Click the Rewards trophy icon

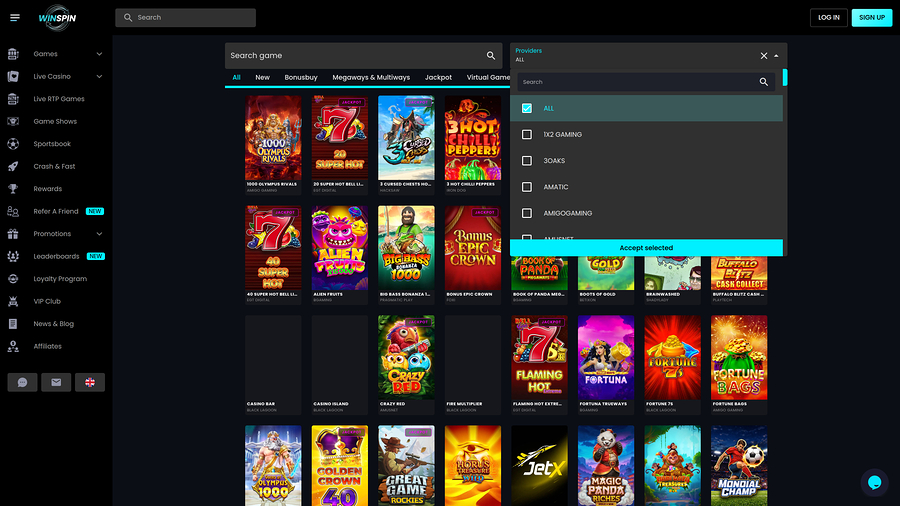pyautogui.click(x=13, y=189)
